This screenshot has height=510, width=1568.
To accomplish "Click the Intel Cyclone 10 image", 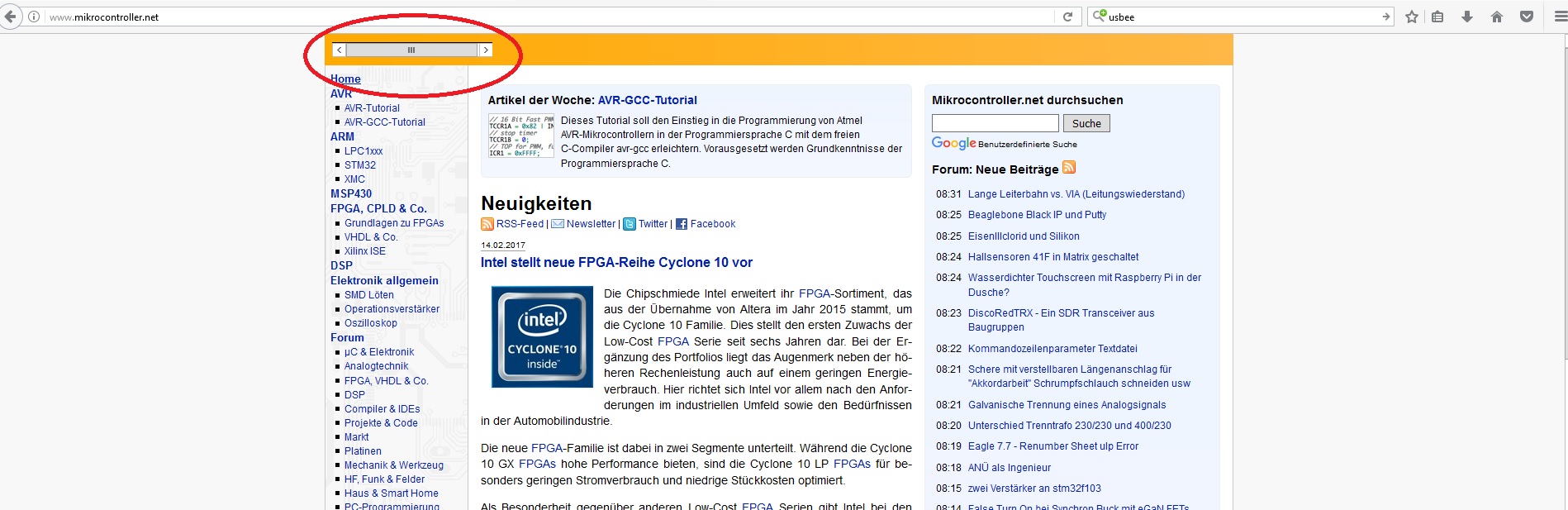I will (542, 336).
